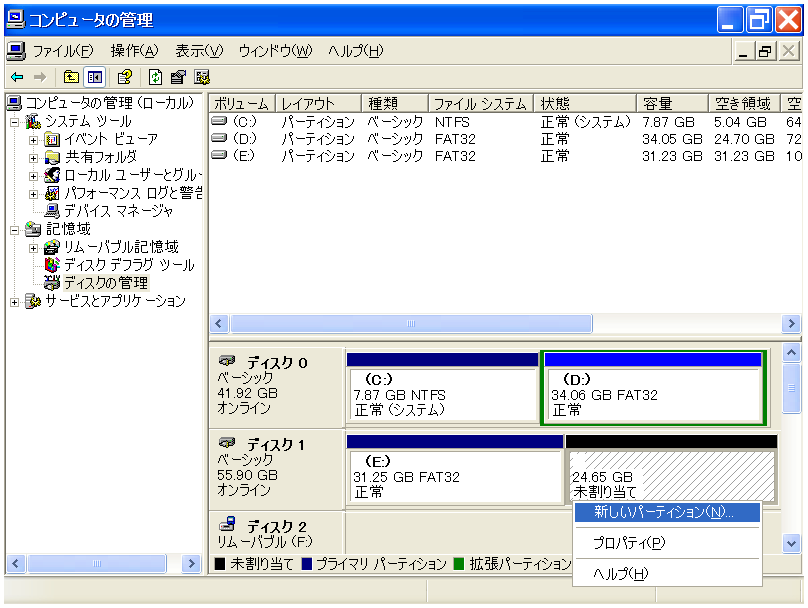Open the ウィンドウ(W) menu
808x608 pixels.
(275, 51)
